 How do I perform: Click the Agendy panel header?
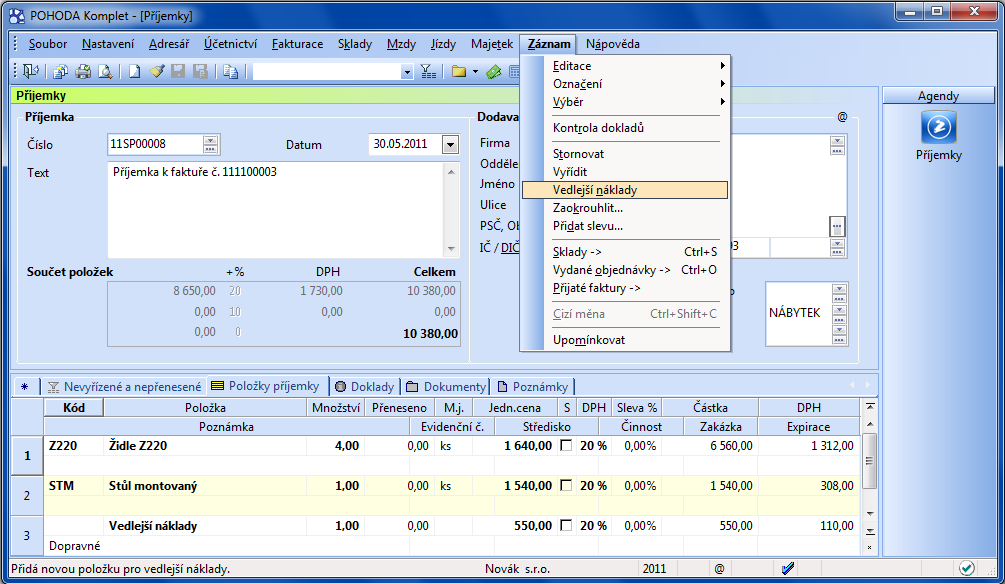(x=938, y=96)
